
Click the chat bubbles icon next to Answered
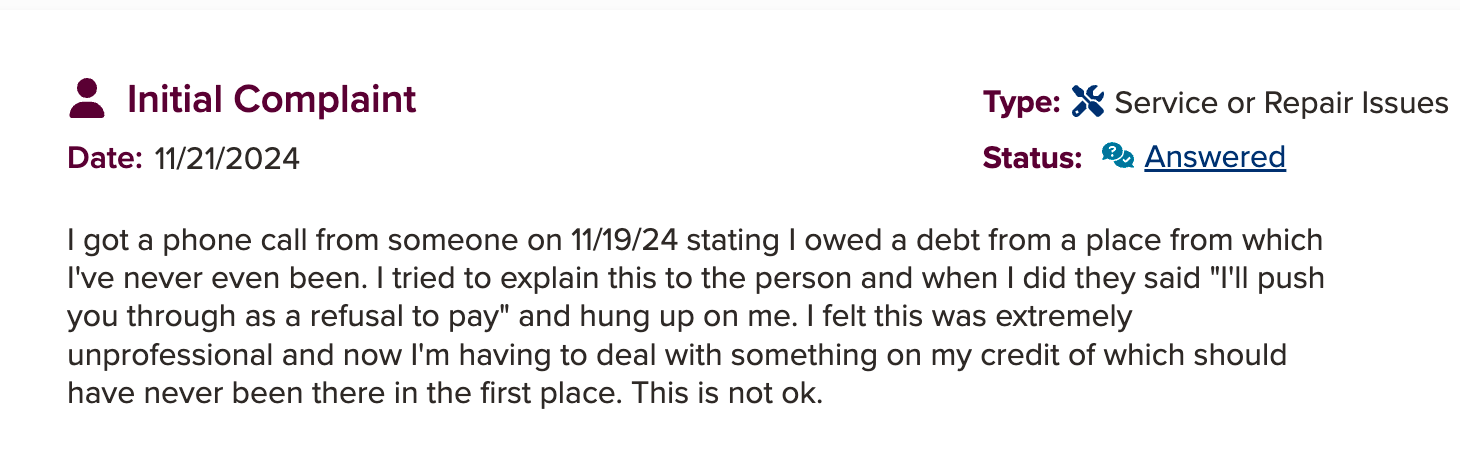point(1117,156)
